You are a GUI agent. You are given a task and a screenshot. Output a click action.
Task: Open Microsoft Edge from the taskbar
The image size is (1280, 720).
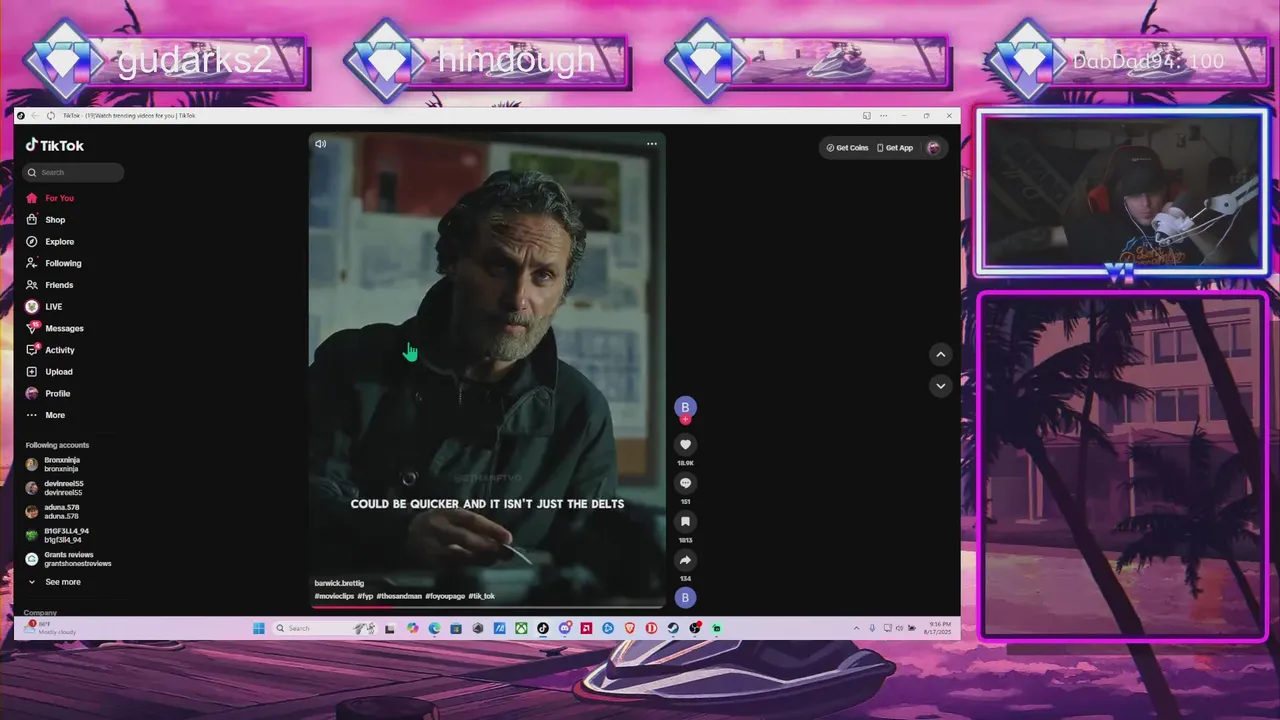coord(434,628)
